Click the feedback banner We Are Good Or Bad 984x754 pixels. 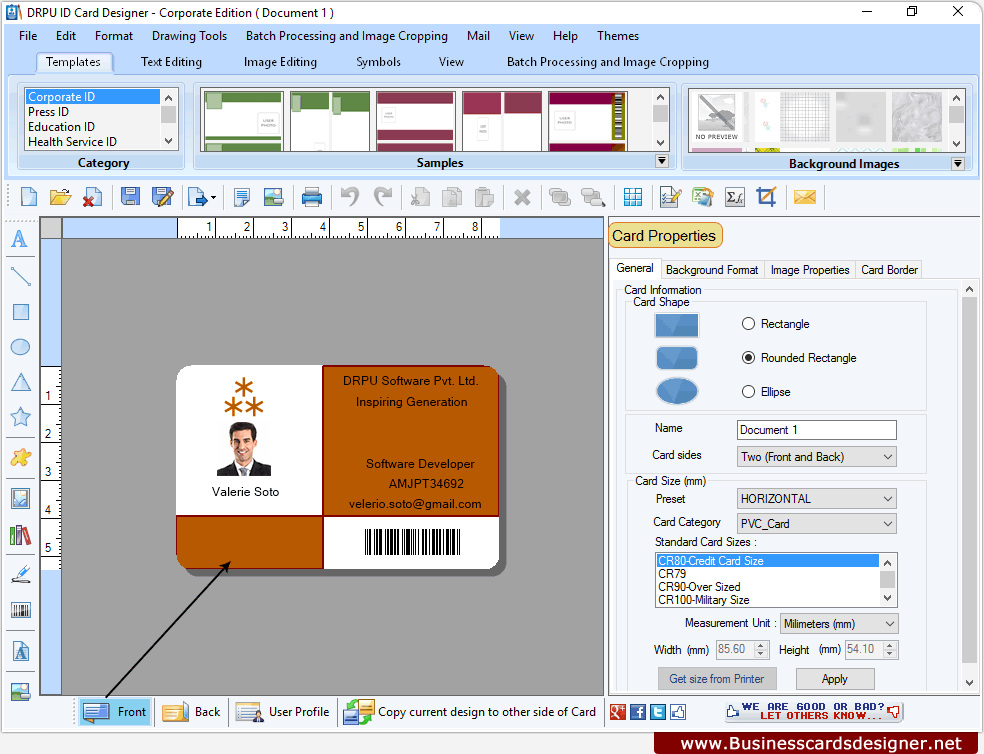tap(814, 711)
